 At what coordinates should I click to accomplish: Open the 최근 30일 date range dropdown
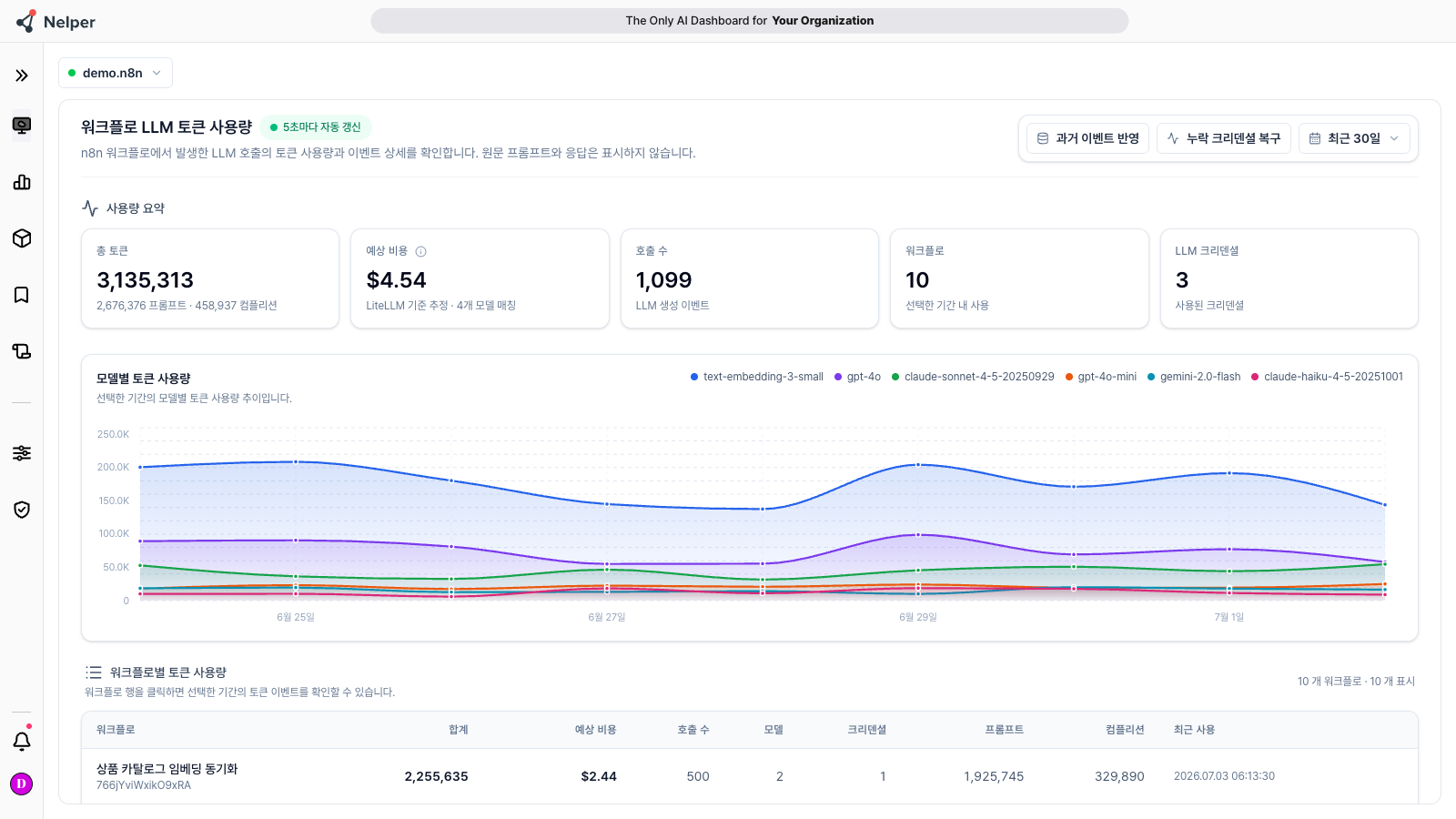(1354, 138)
